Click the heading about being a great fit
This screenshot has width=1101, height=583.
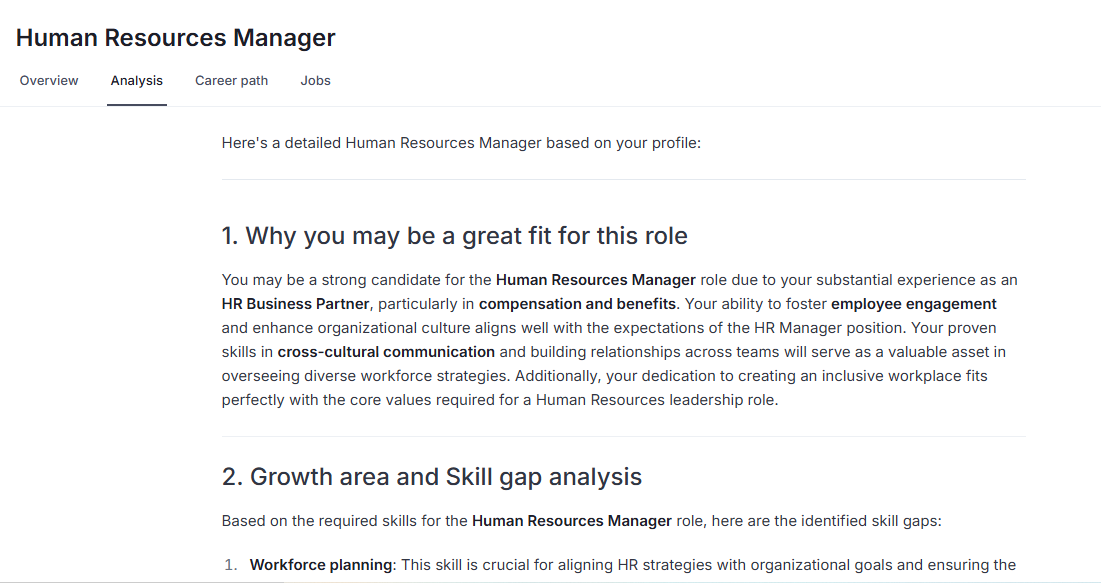(454, 237)
